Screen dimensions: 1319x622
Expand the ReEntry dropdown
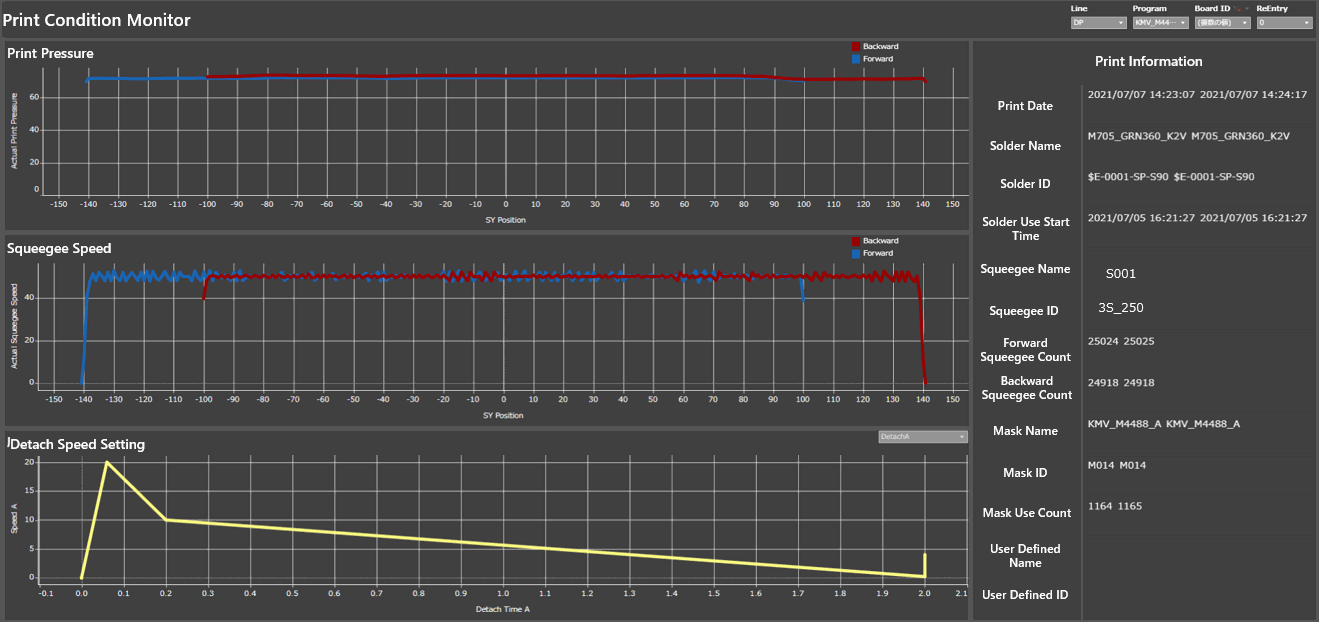coord(1284,22)
